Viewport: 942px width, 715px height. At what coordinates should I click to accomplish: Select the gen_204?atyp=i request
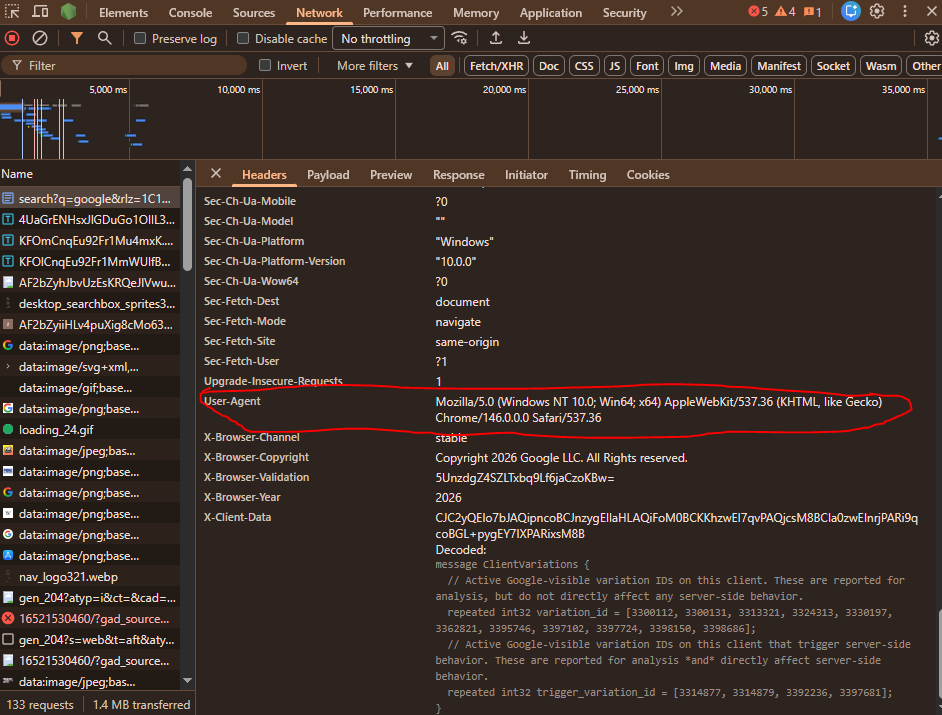click(90, 598)
